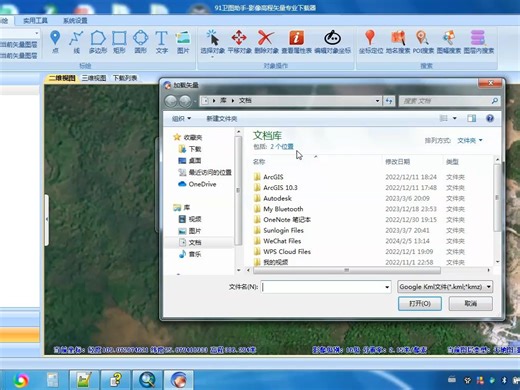
Task: Click the forward navigation arrow in dialog
Action: (185, 101)
